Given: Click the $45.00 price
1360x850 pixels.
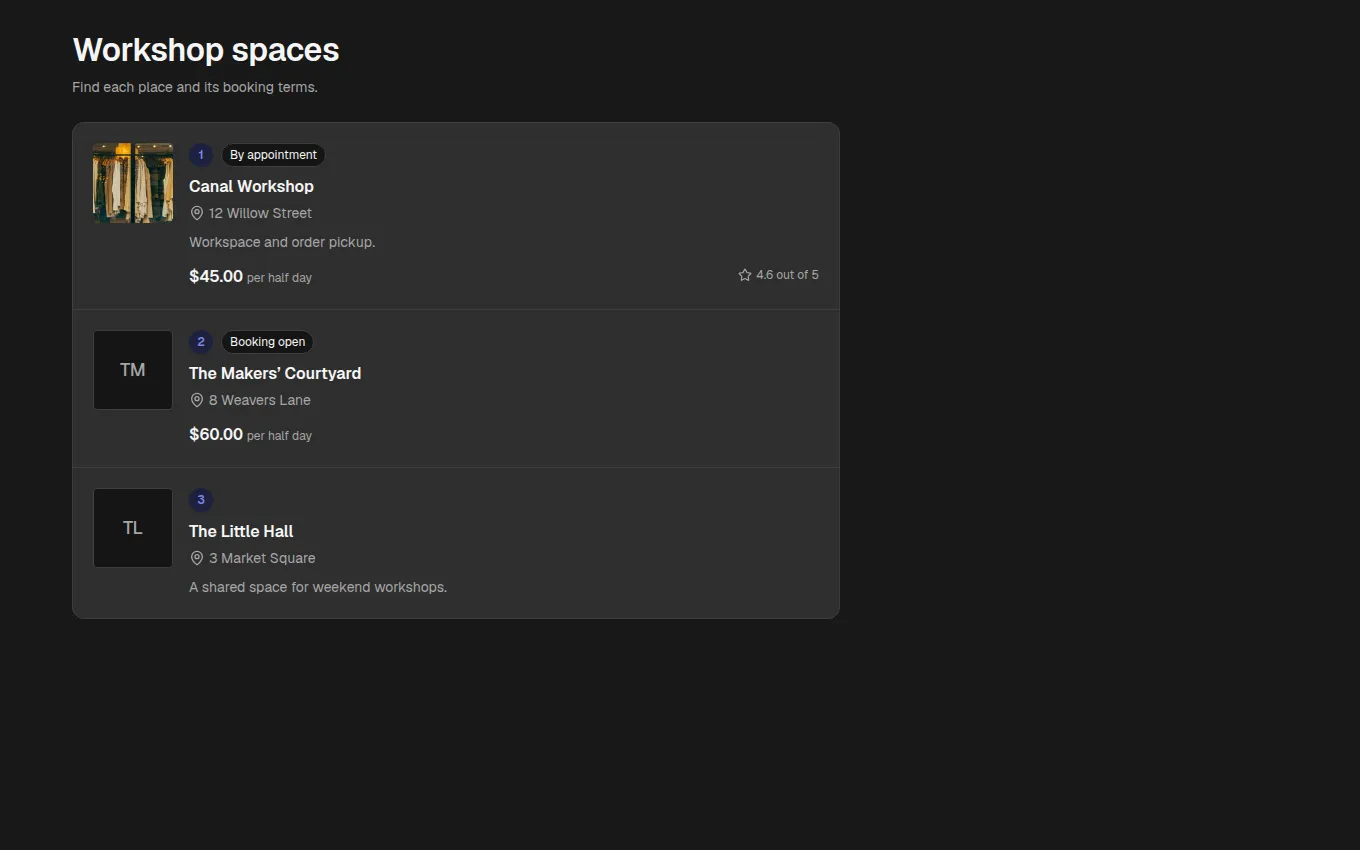Looking at the screenshot, I should click(216, 276).
